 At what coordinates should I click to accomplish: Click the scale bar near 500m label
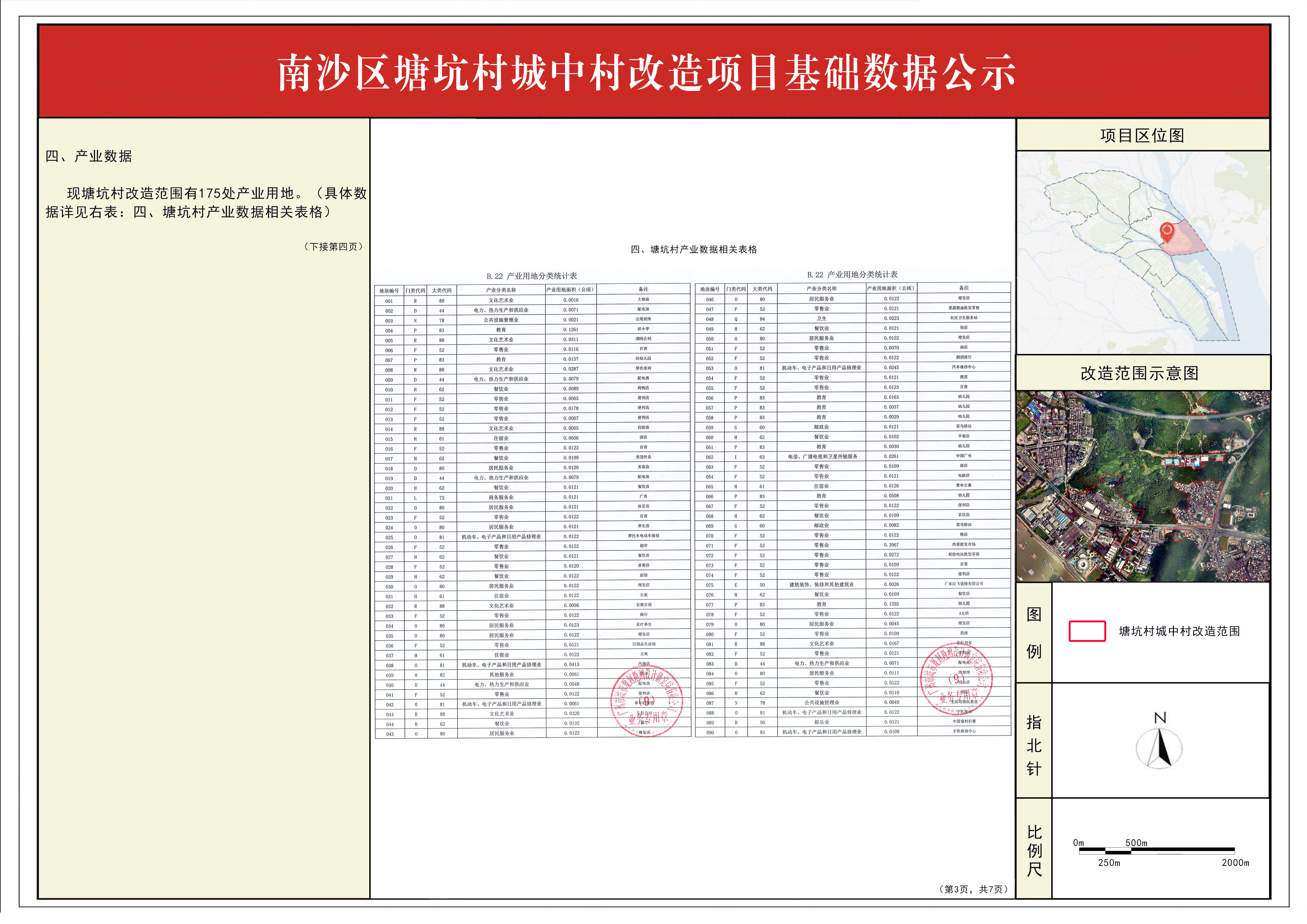pyautogui.click(x=1156, y=851)
